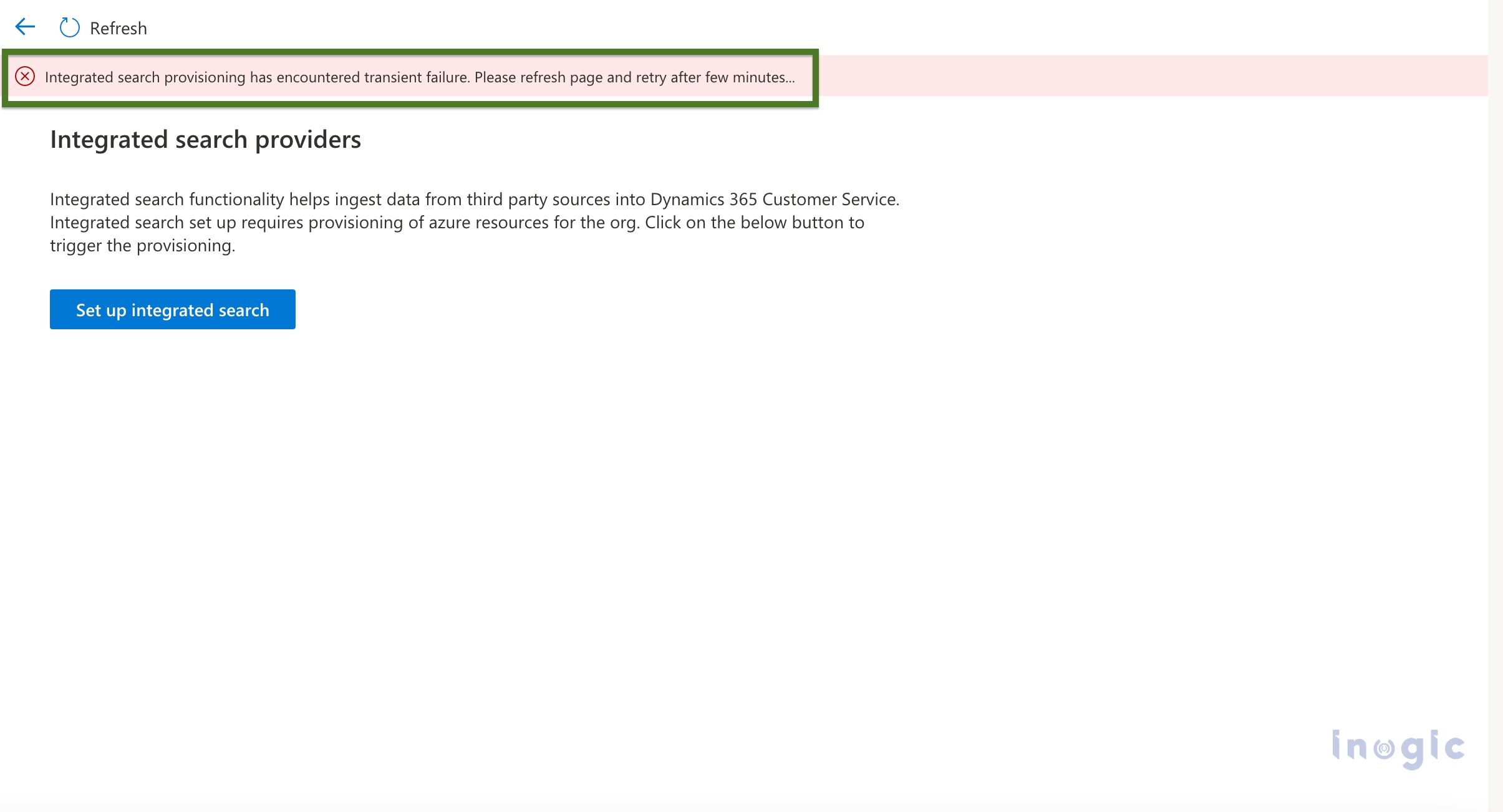
Task: Click the description line mentioning Dynamics 365 Customer Service
Action: (x=475, y=199)
